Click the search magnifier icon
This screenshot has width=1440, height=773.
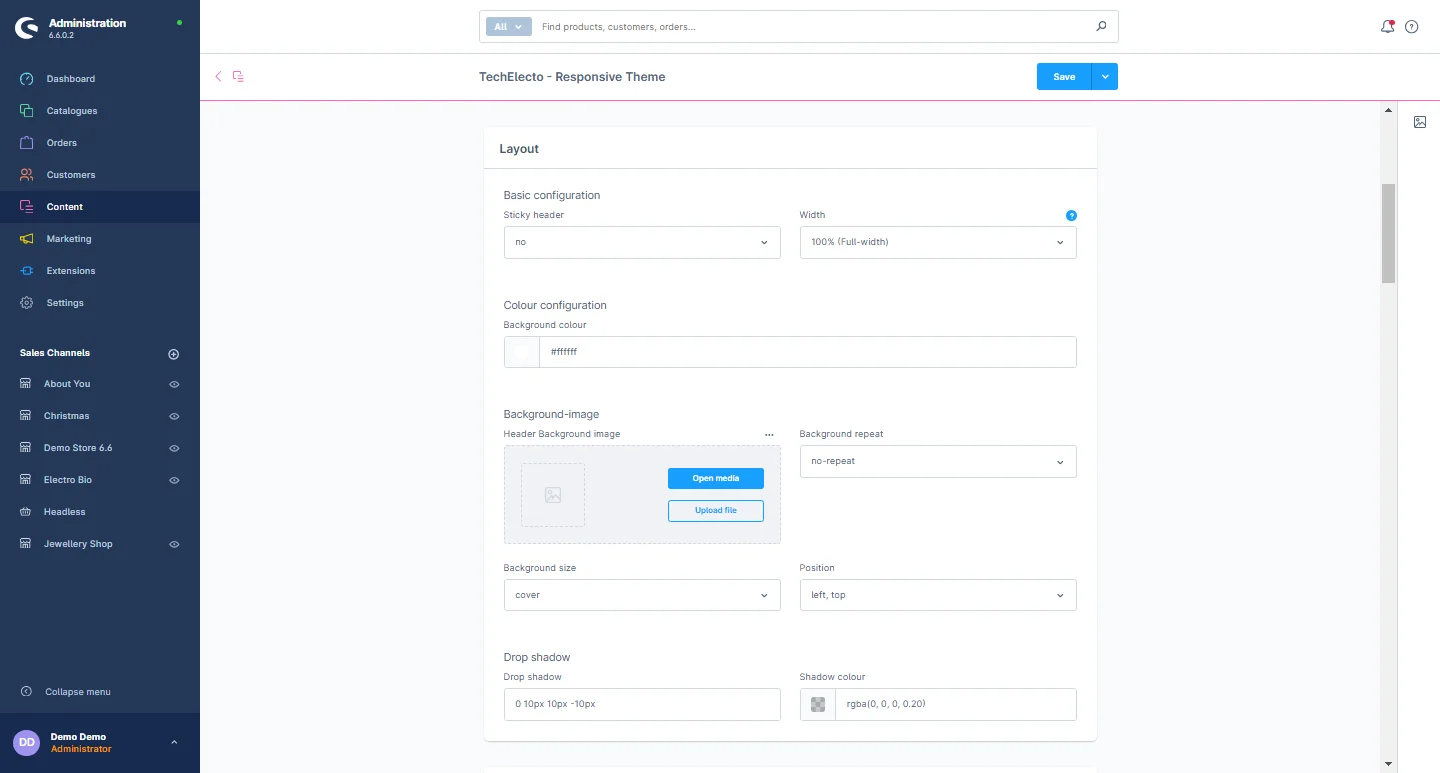[x=1101, y=27]
